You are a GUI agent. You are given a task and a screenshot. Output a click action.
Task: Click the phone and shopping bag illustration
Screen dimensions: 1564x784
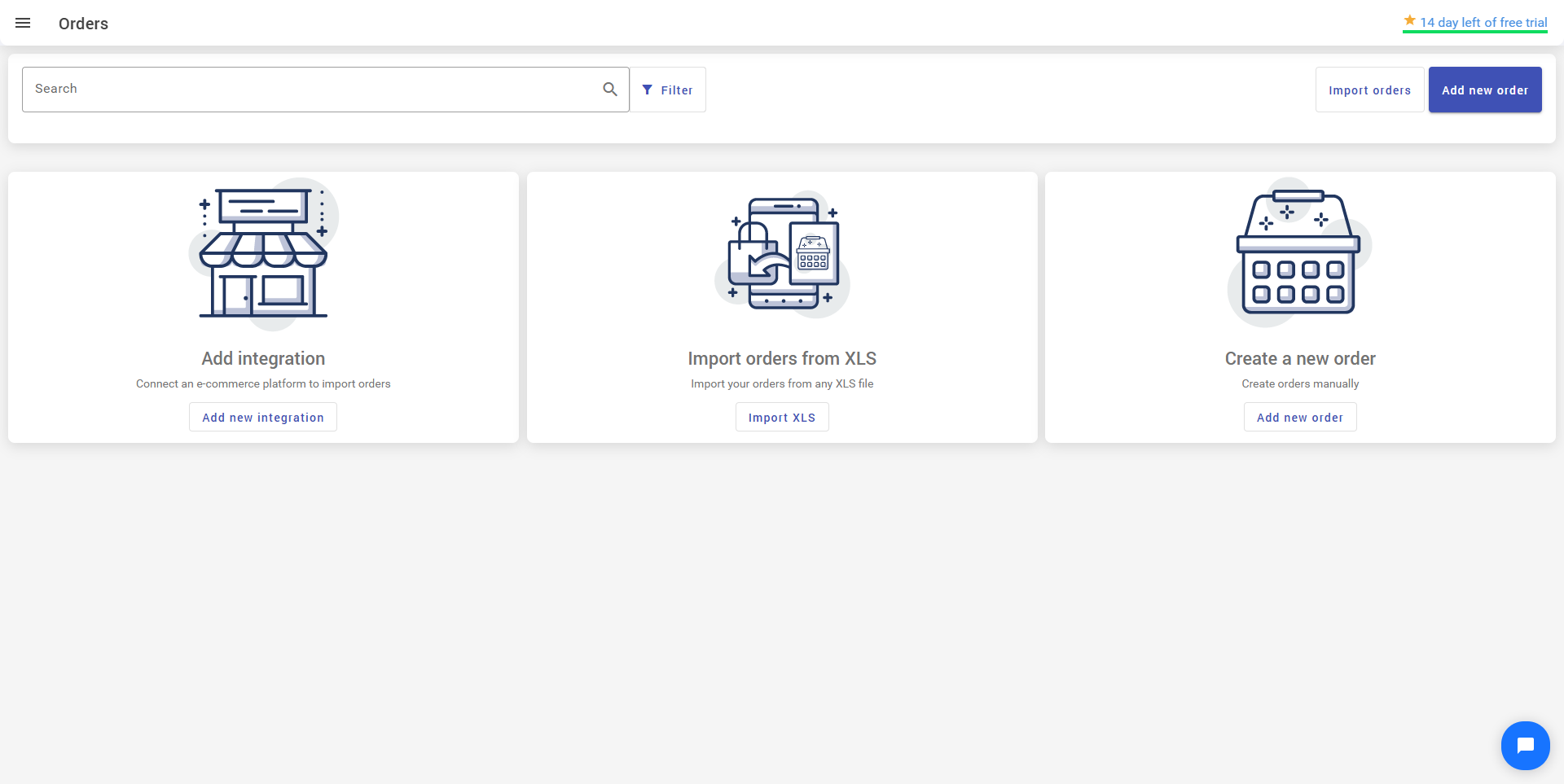[782, 254]
